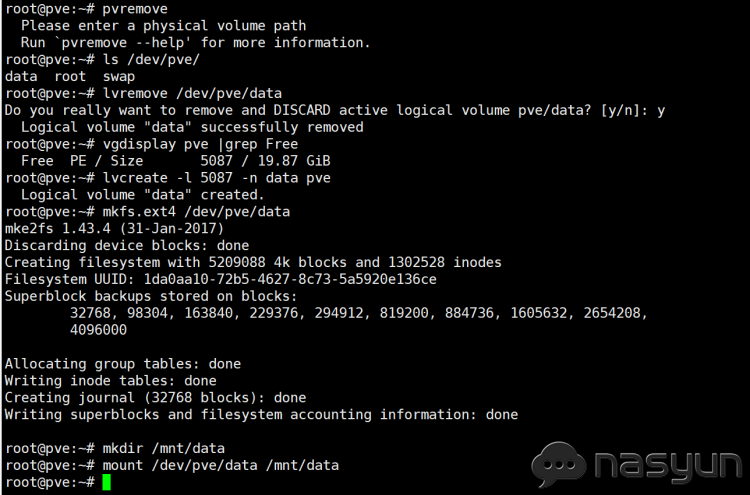Click the Filesystem UUID value

290,279
